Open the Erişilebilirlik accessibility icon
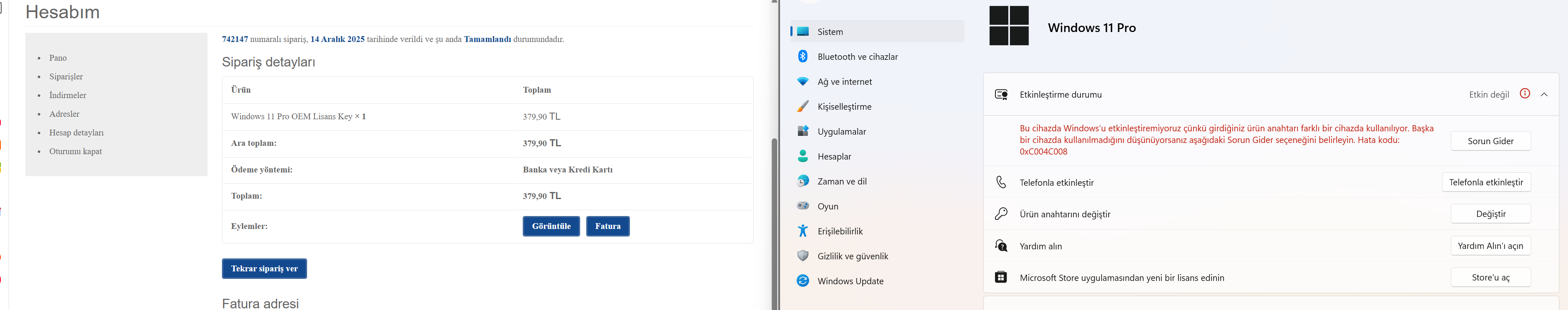 click(803, 231)
